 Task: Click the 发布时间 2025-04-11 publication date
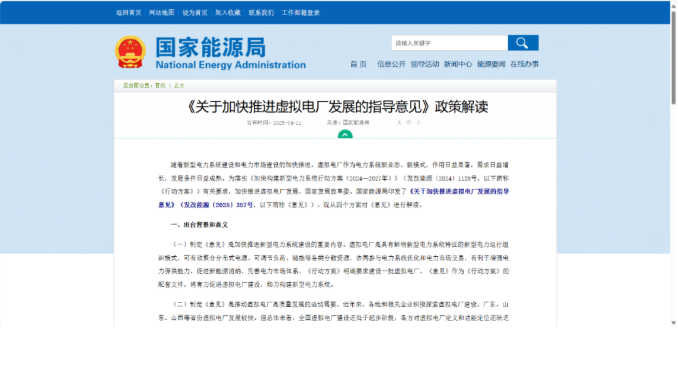[x=274, y=123]
